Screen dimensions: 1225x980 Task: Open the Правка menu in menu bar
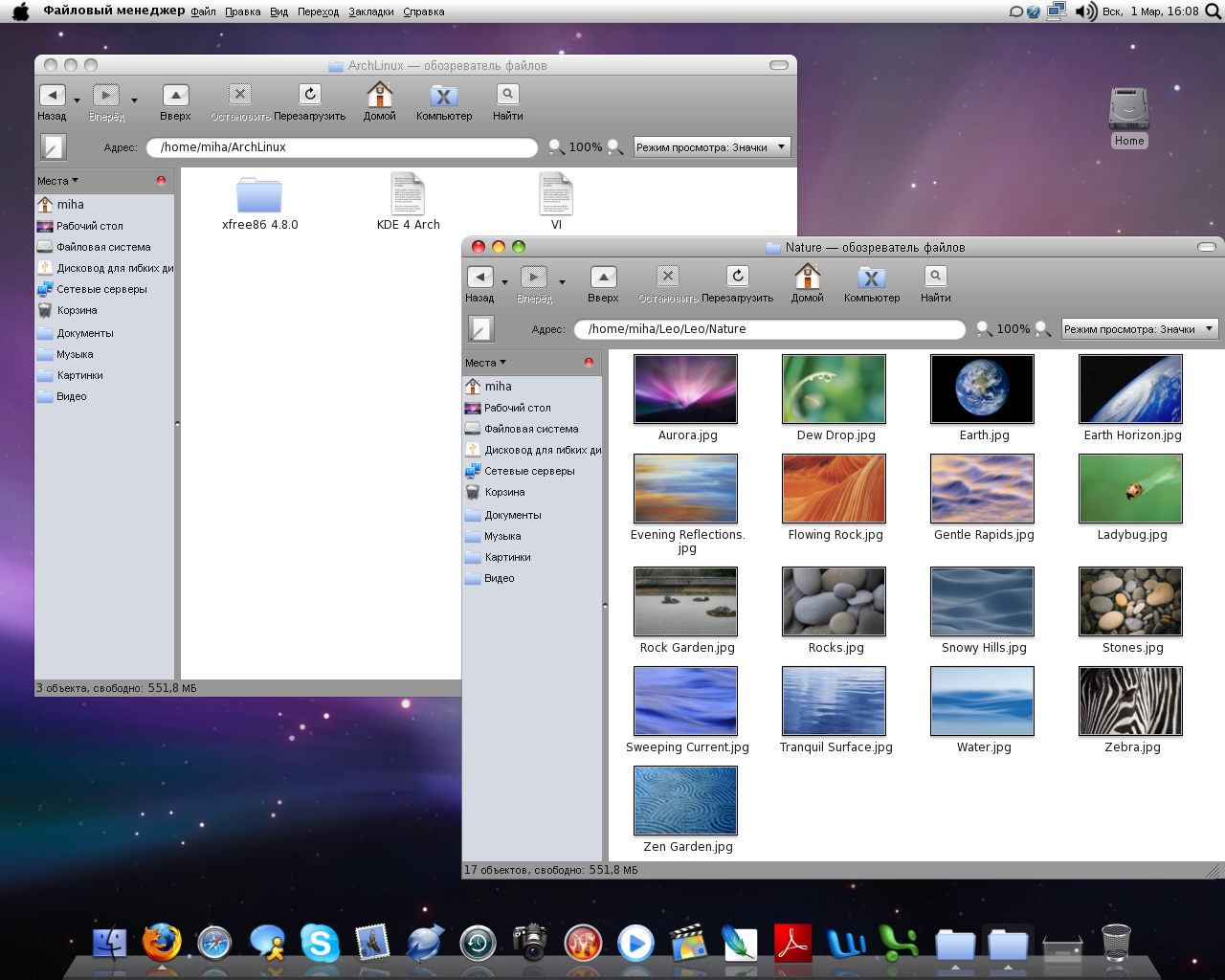(x=243, y=12)
